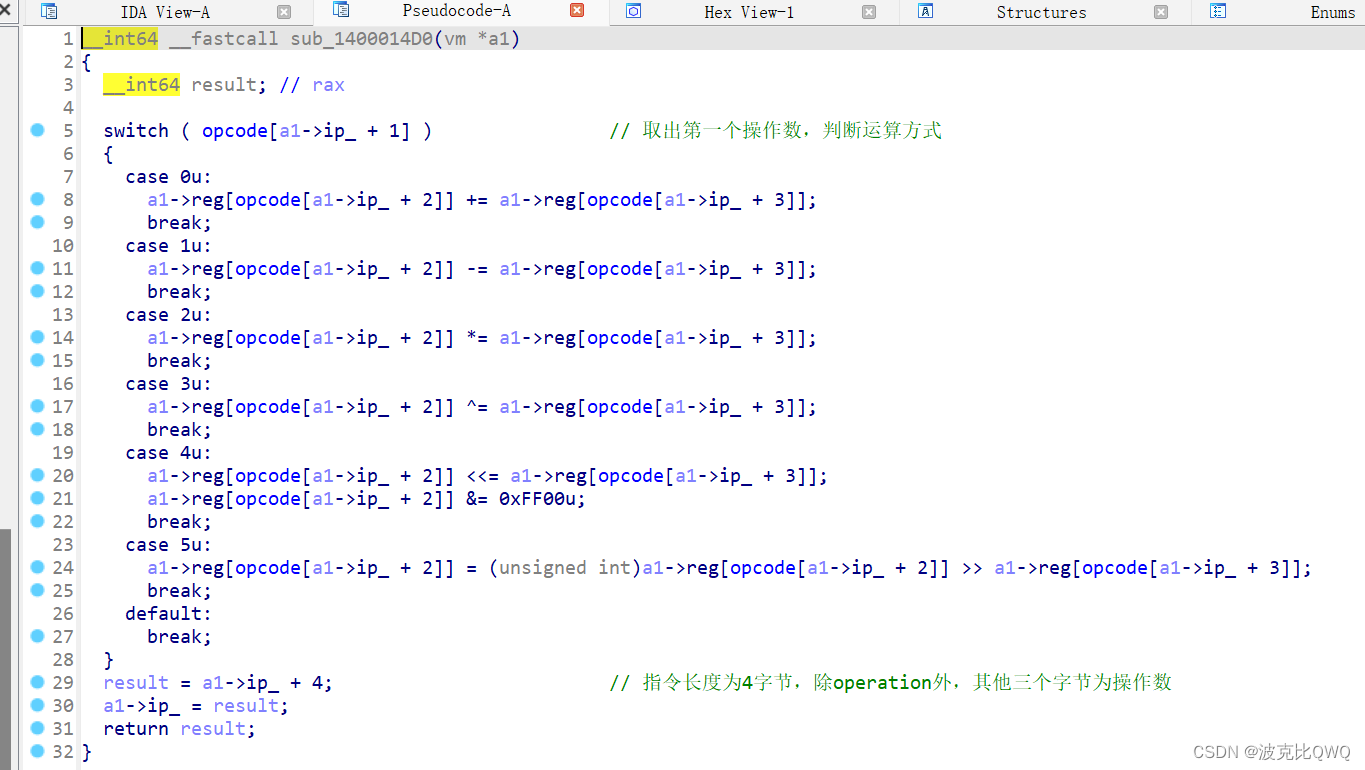Screen dimensions: 1365x770
Task: Click the case 0u: label
Action: coord(169,177)
